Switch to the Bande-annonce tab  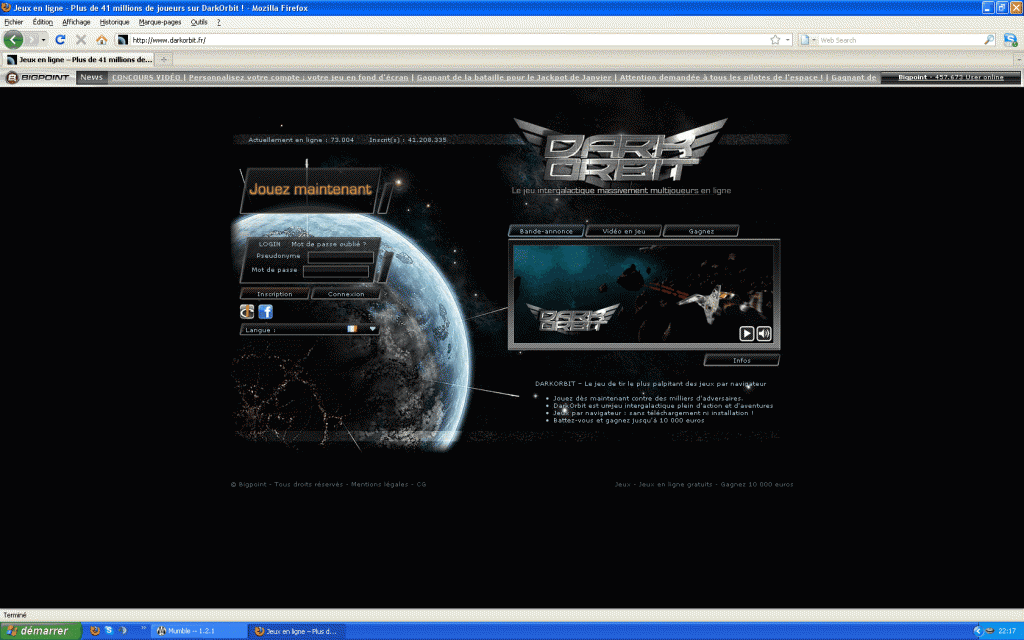(546, 231)
